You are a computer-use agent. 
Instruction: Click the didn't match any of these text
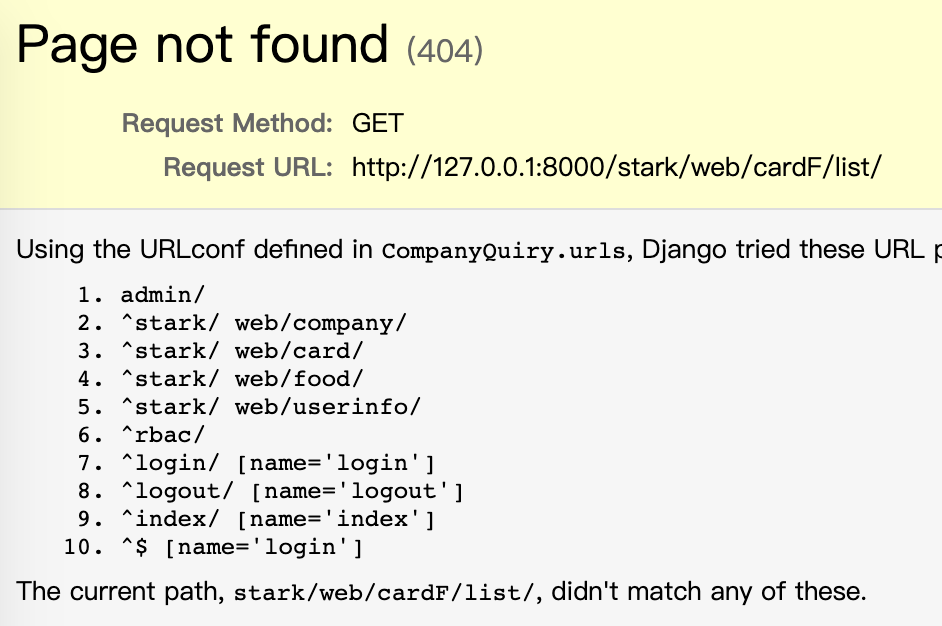coord(709,592)
